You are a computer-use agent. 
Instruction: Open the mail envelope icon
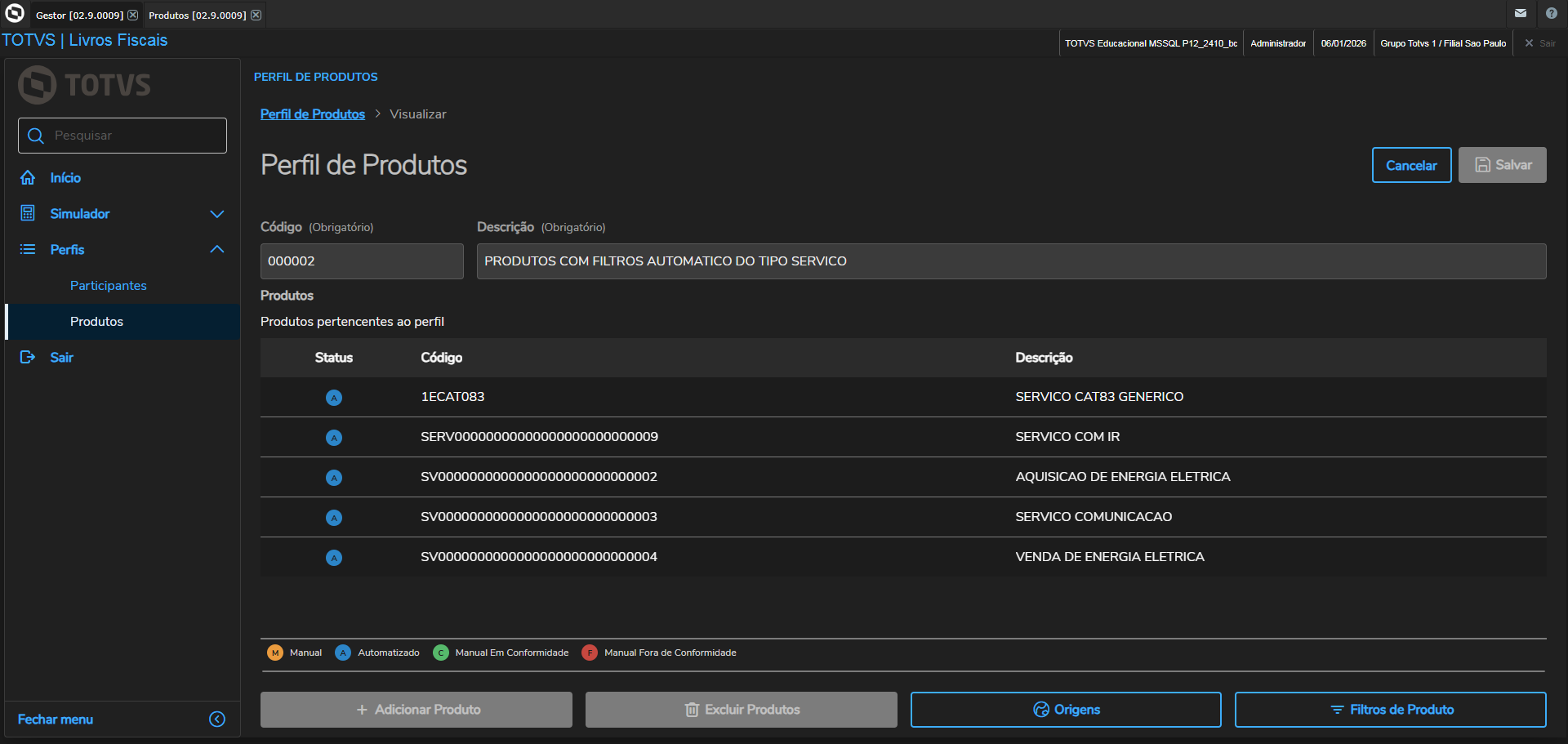(x=1521, y=13)
